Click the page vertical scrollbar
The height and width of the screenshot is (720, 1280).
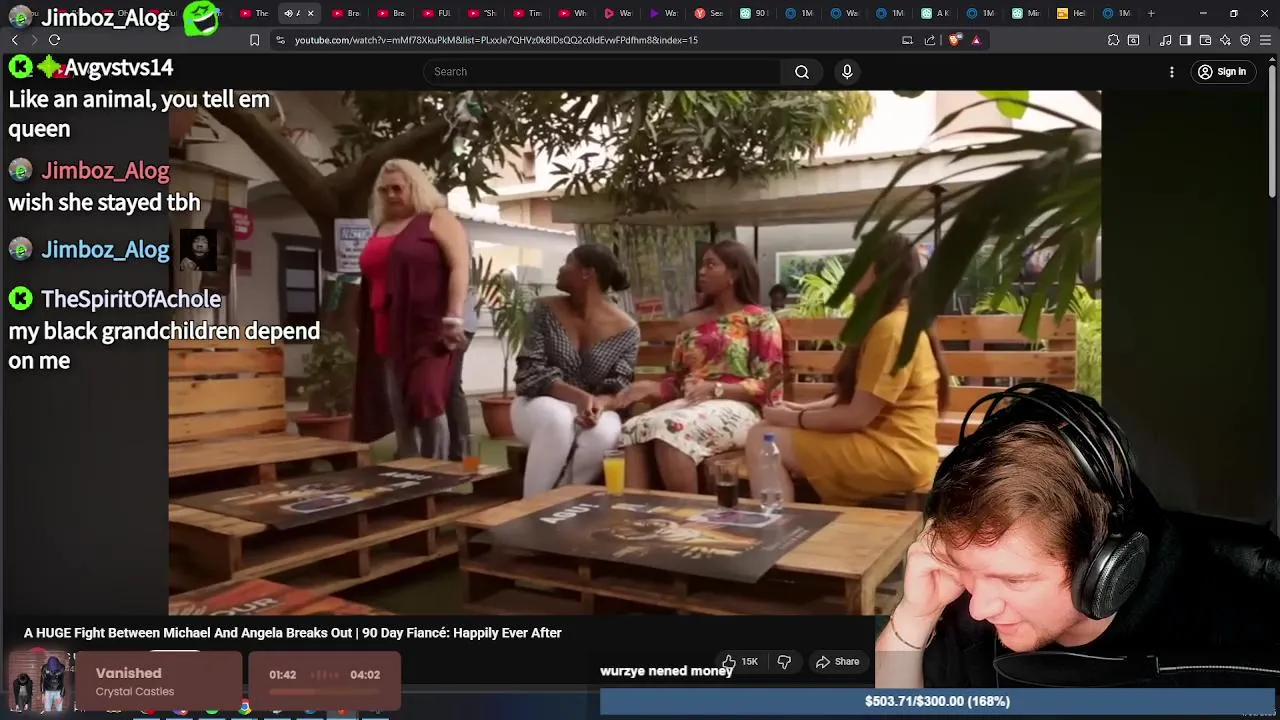(x=1273, y=130)
